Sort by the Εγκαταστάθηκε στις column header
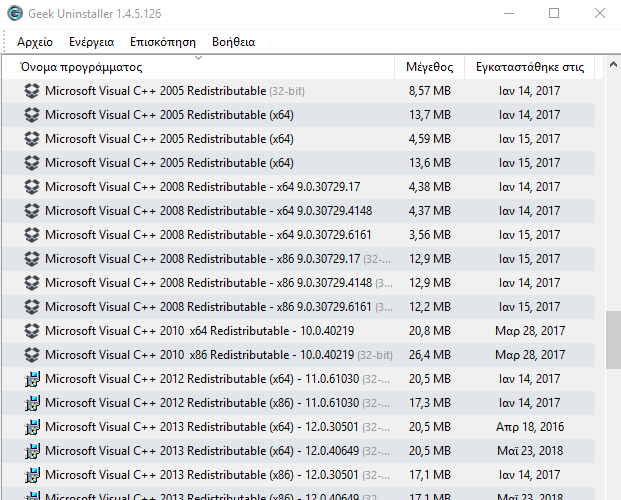Viewport: 621px width, 500px height. 530,67
